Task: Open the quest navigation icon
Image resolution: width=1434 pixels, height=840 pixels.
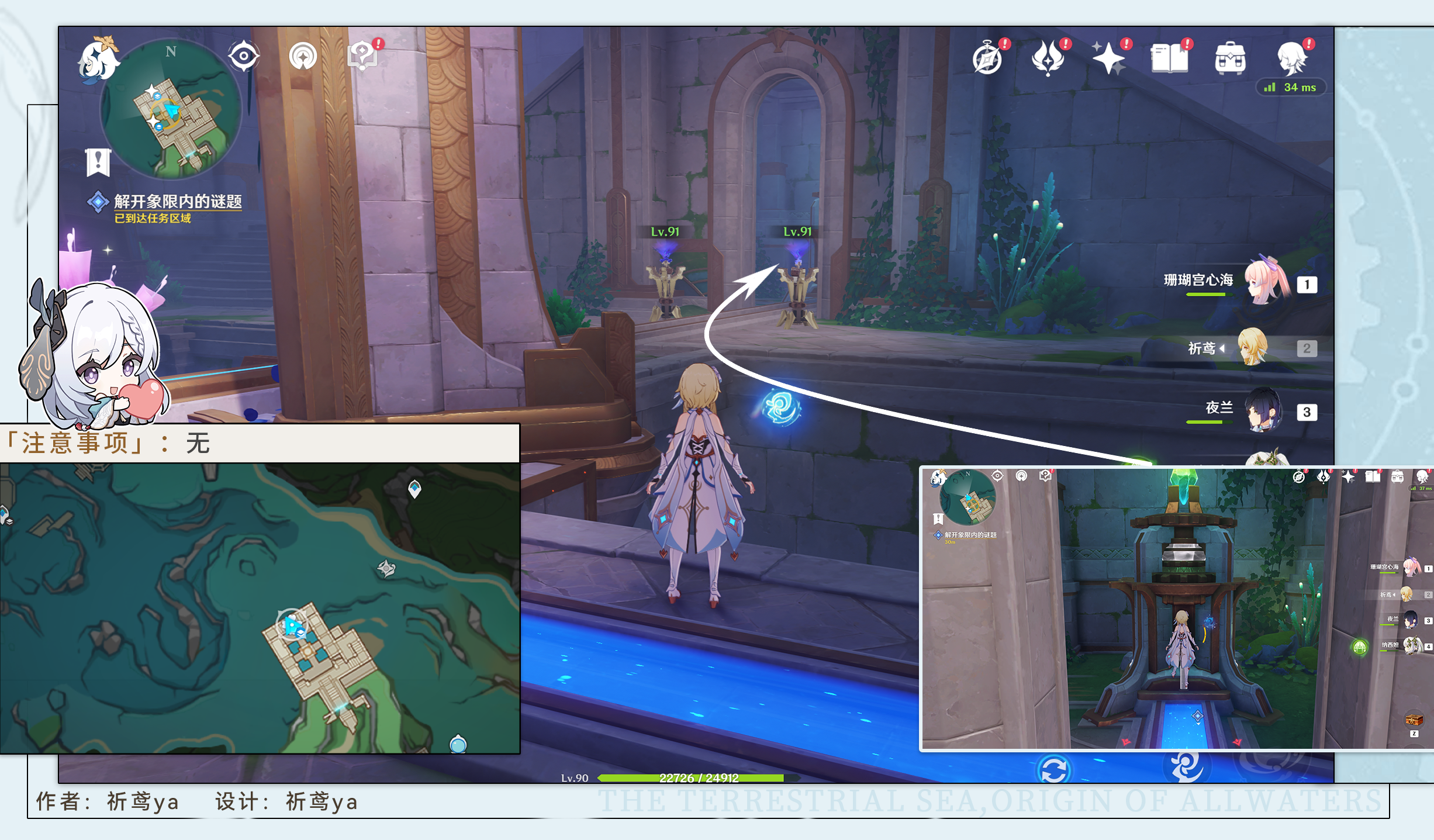Action: (303, 57)
